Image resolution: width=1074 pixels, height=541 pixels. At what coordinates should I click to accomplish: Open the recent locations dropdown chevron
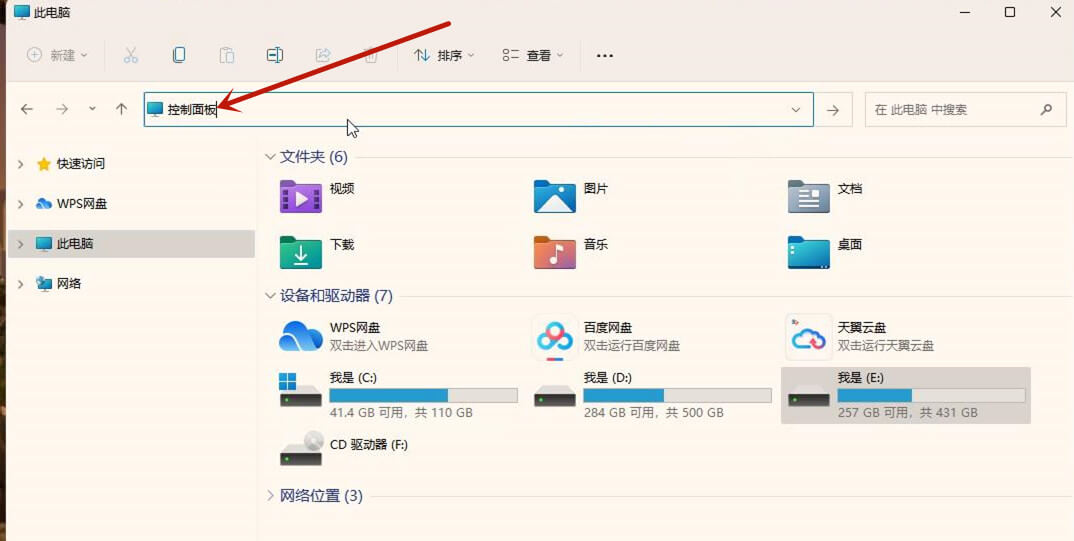point(92,109)
